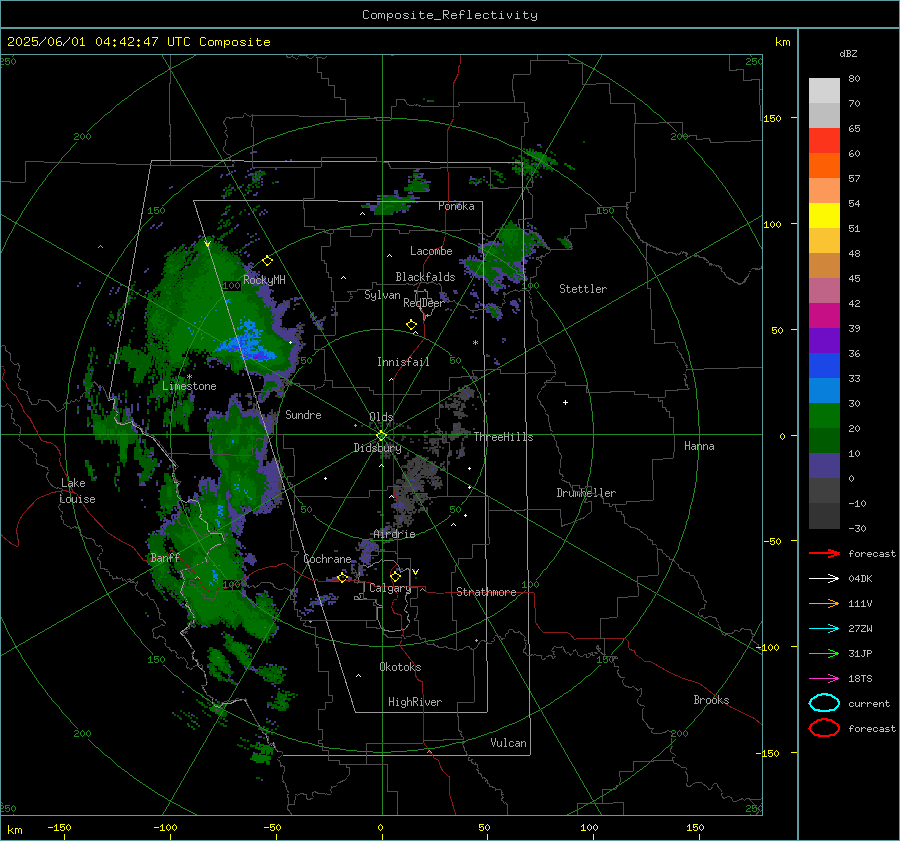Click the Hanna label on the map
Image resolution: width=900 pixels, height=841 pixels.
tap(699, 446)
